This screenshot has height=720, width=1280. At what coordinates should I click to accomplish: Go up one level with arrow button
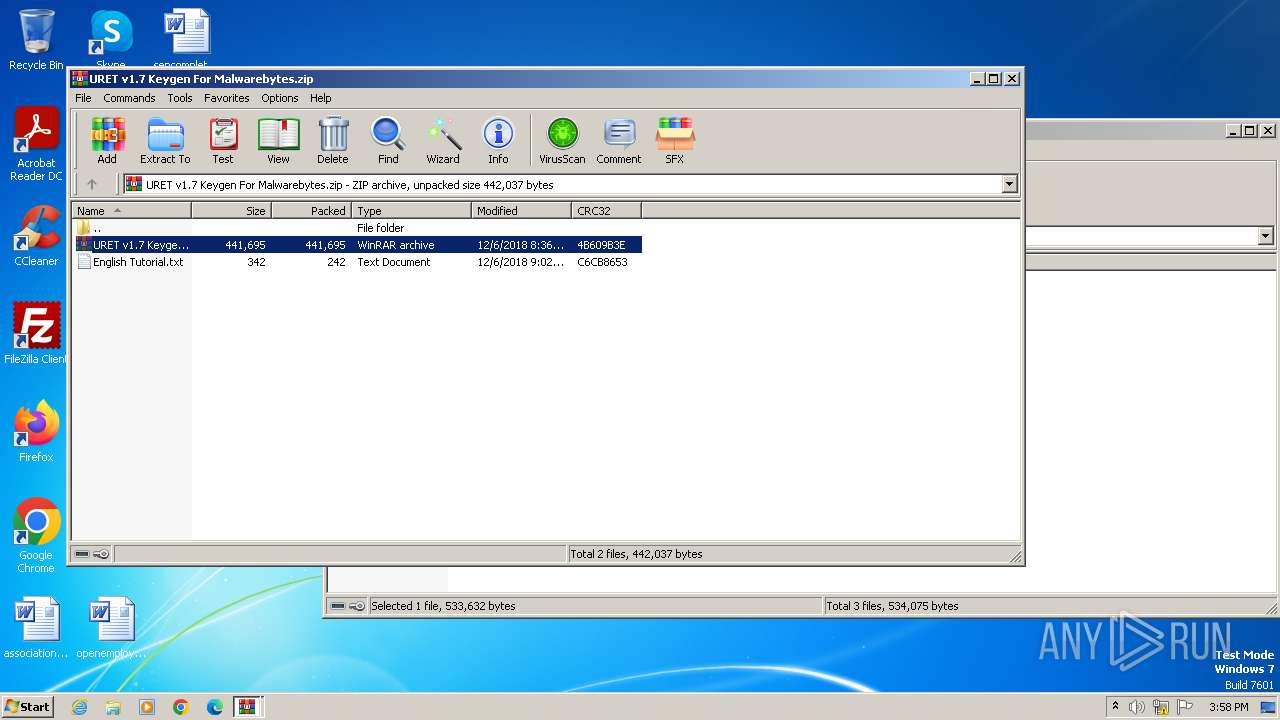click(92, 184)
